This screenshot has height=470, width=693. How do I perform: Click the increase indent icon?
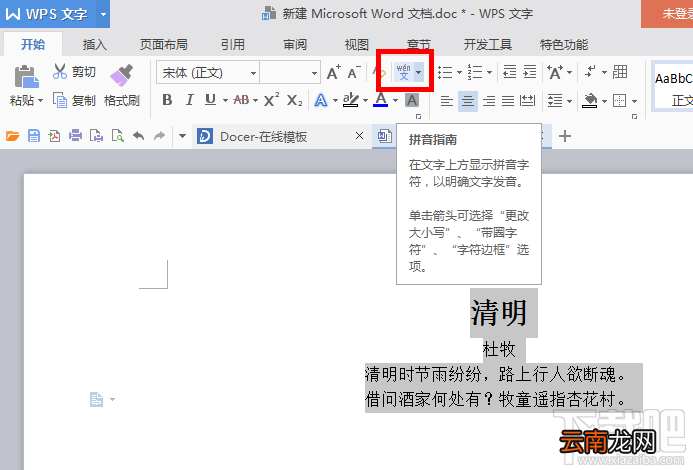pos(529,72)
